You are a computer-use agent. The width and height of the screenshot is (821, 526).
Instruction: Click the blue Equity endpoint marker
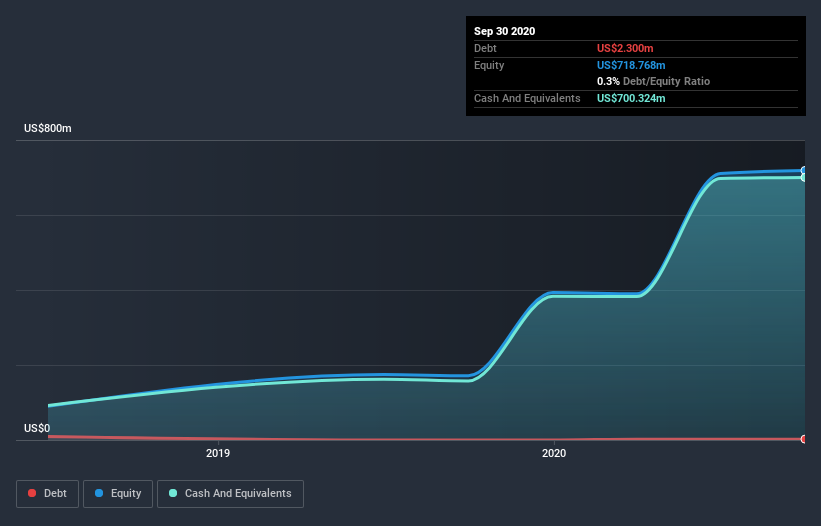click(x=804, y=170)
